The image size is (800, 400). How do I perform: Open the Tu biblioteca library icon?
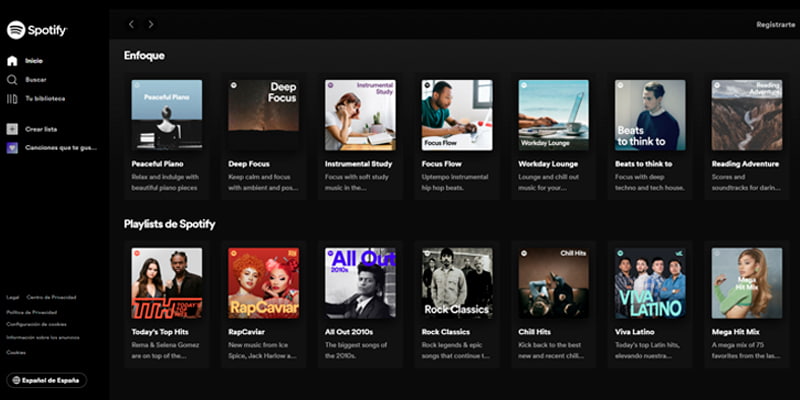(x=12, y=98)
